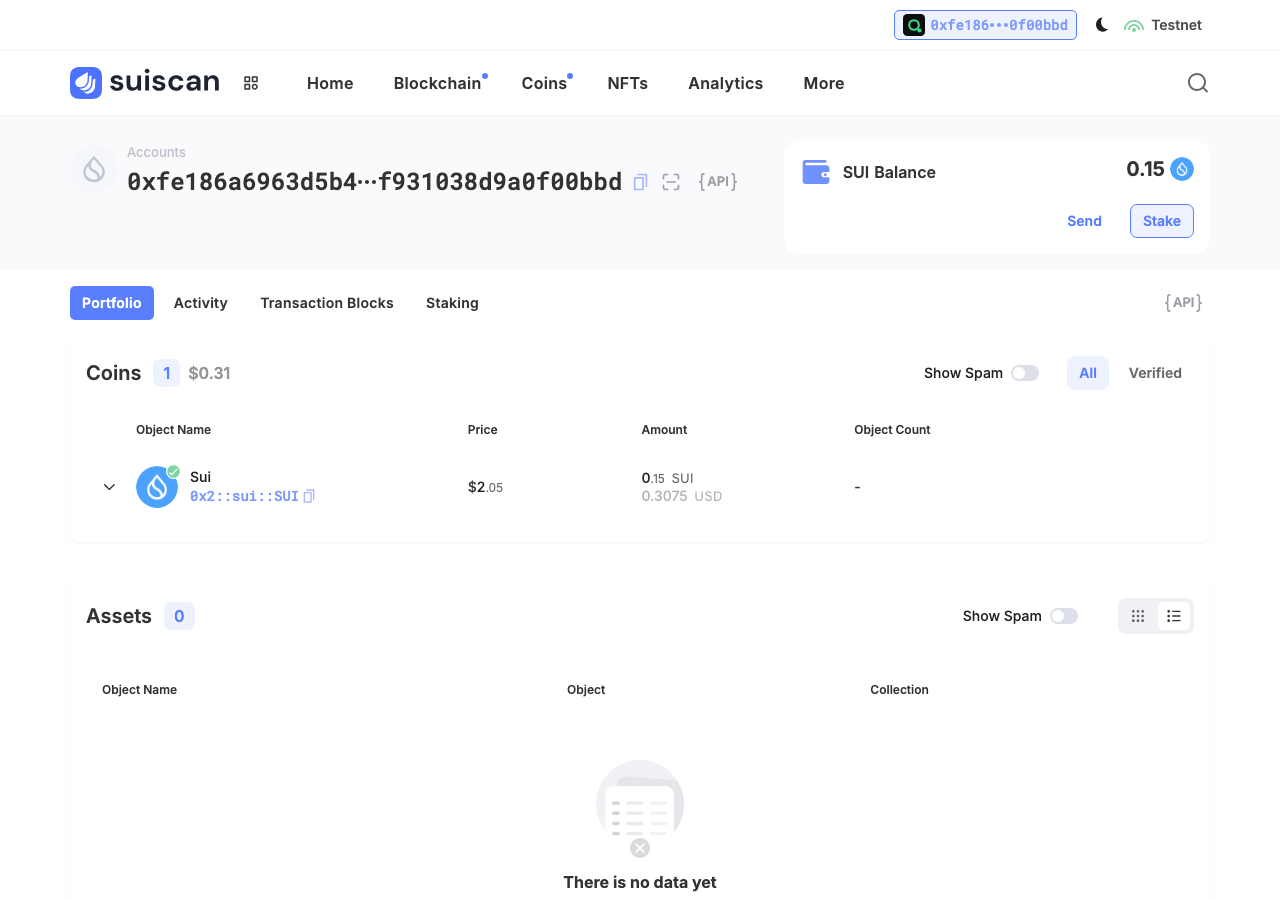Open the search magnifier icon
Screen dimensions: 1280x900
1197,83
